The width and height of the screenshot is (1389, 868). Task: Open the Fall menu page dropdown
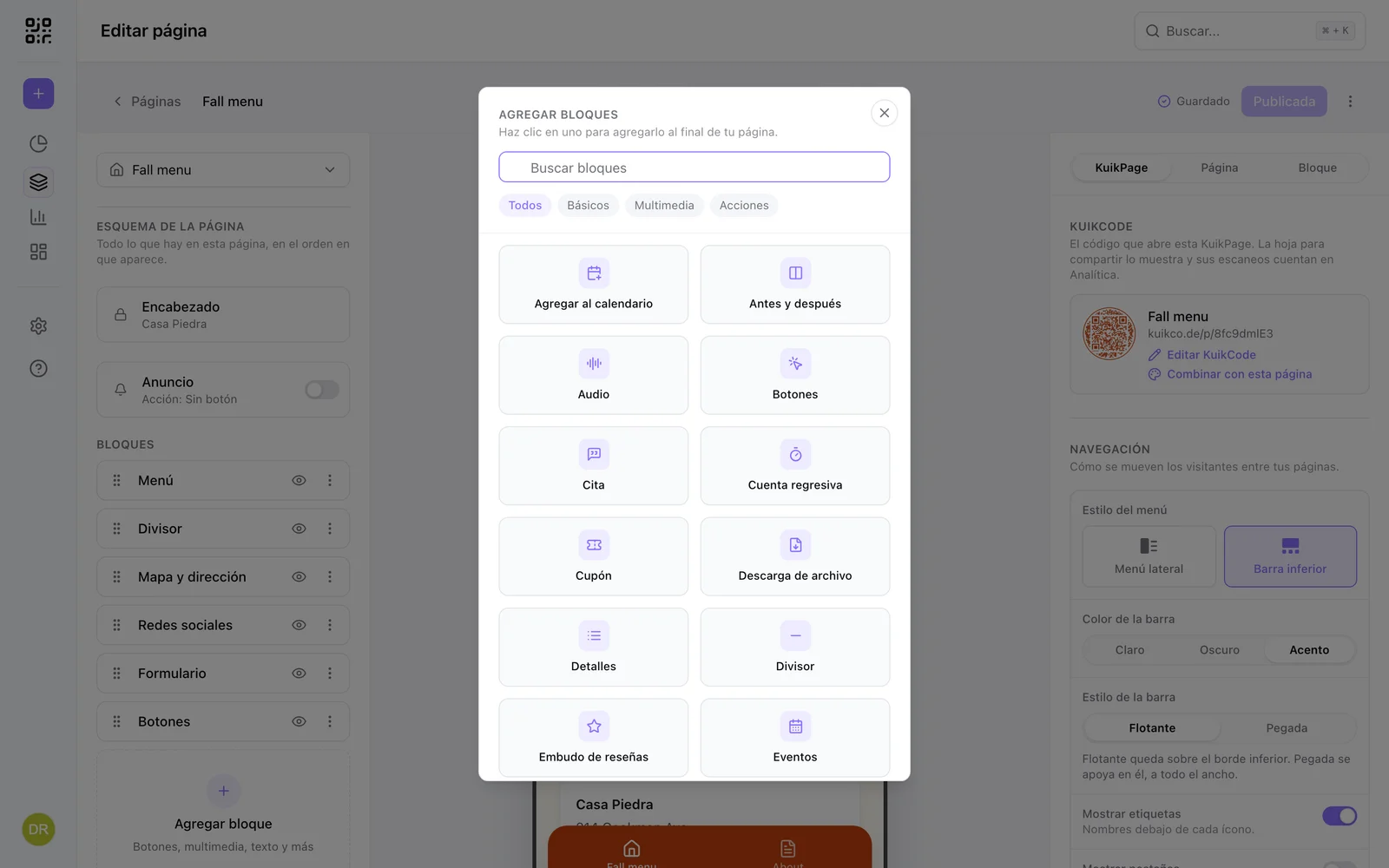click(x=223, y=170)
